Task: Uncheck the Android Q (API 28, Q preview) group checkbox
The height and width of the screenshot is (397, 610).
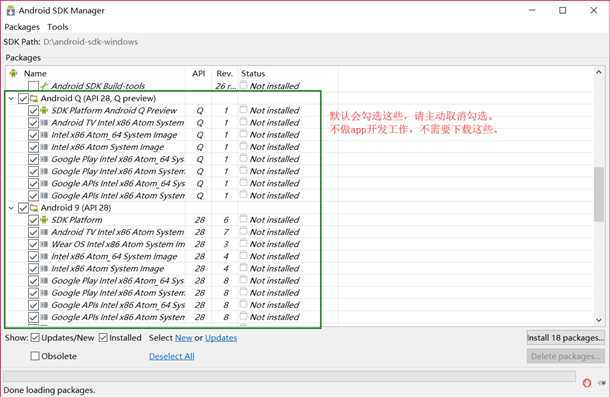Action: coord(23,98)
